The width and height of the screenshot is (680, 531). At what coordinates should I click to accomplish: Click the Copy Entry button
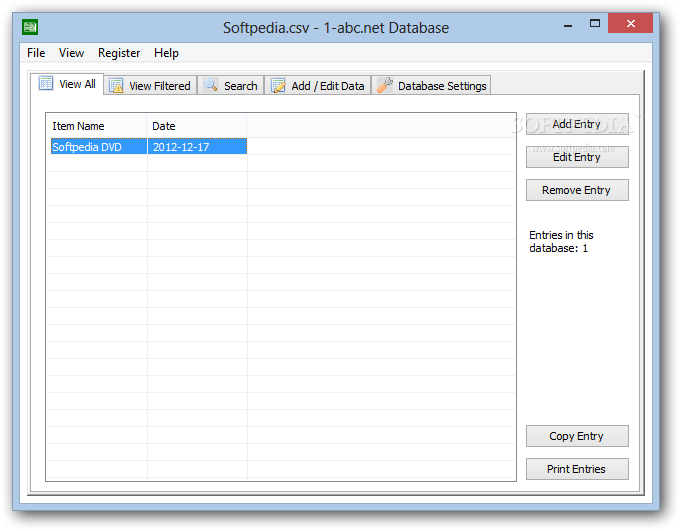tap(577, 436)
